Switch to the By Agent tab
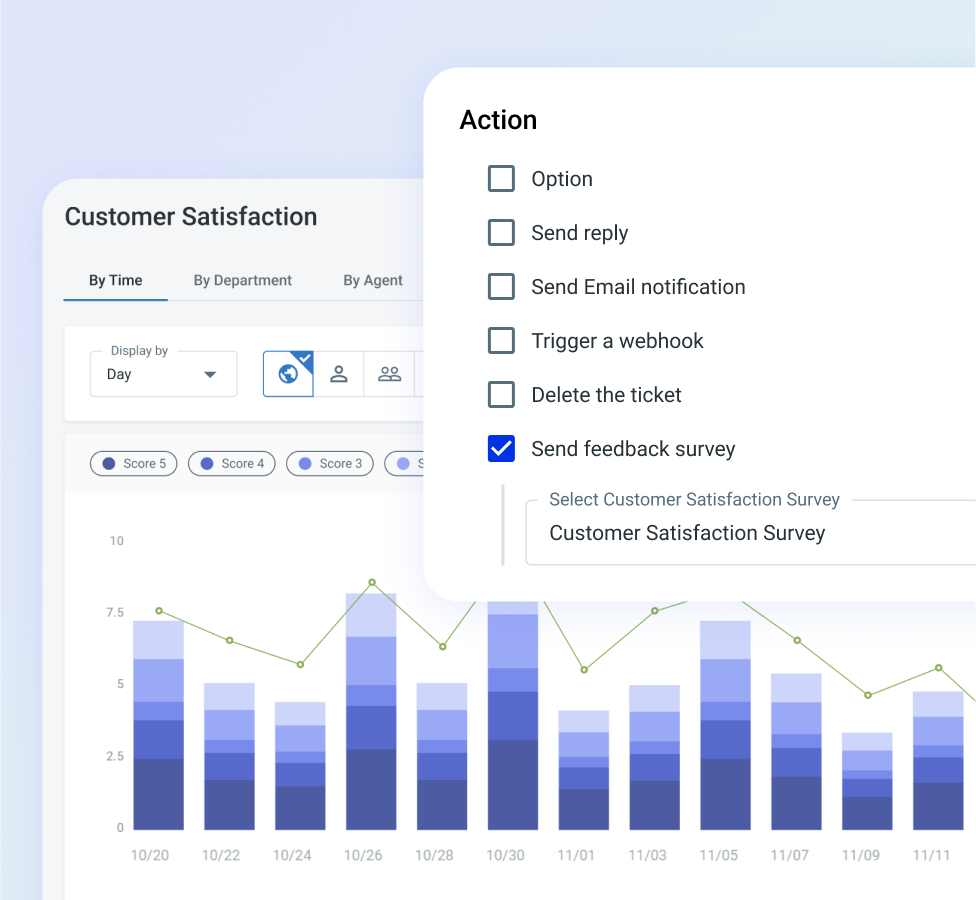 tap(373, 281)
